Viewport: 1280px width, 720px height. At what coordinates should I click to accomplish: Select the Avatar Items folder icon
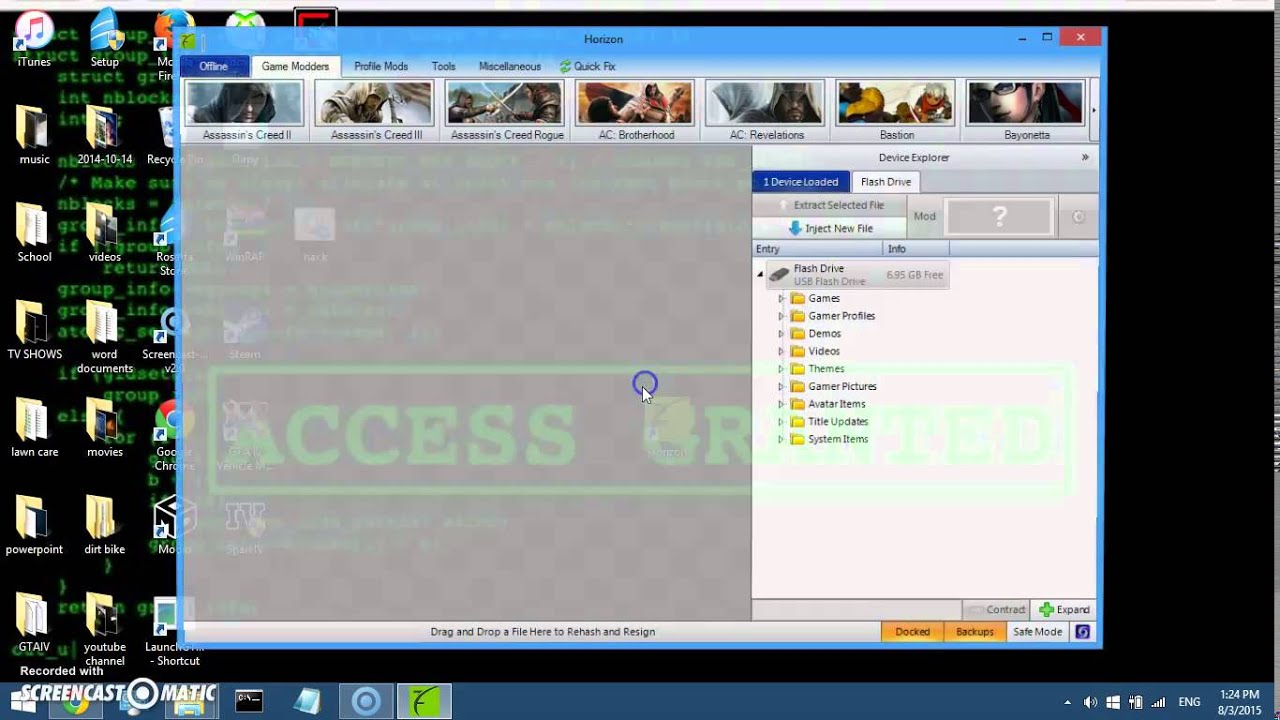tap(797, 404)
